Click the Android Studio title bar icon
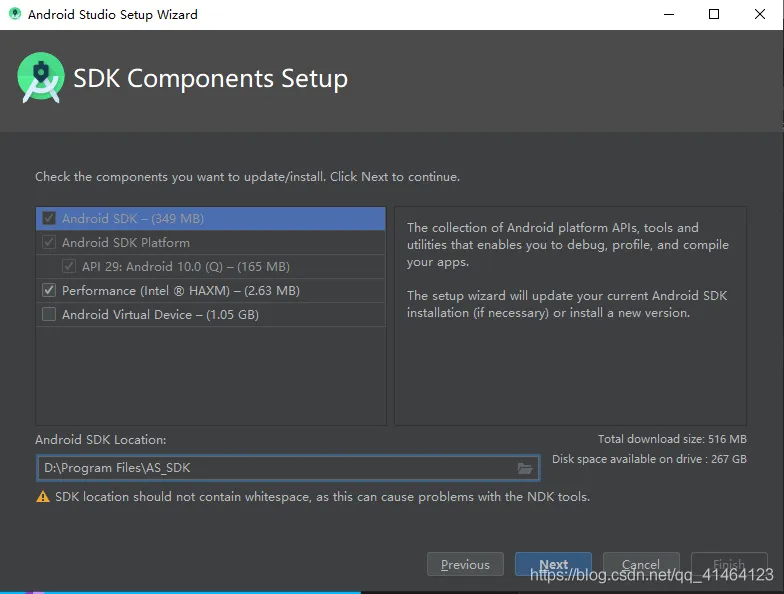Screen dimensions: 784x594 [x=14, y=15]
